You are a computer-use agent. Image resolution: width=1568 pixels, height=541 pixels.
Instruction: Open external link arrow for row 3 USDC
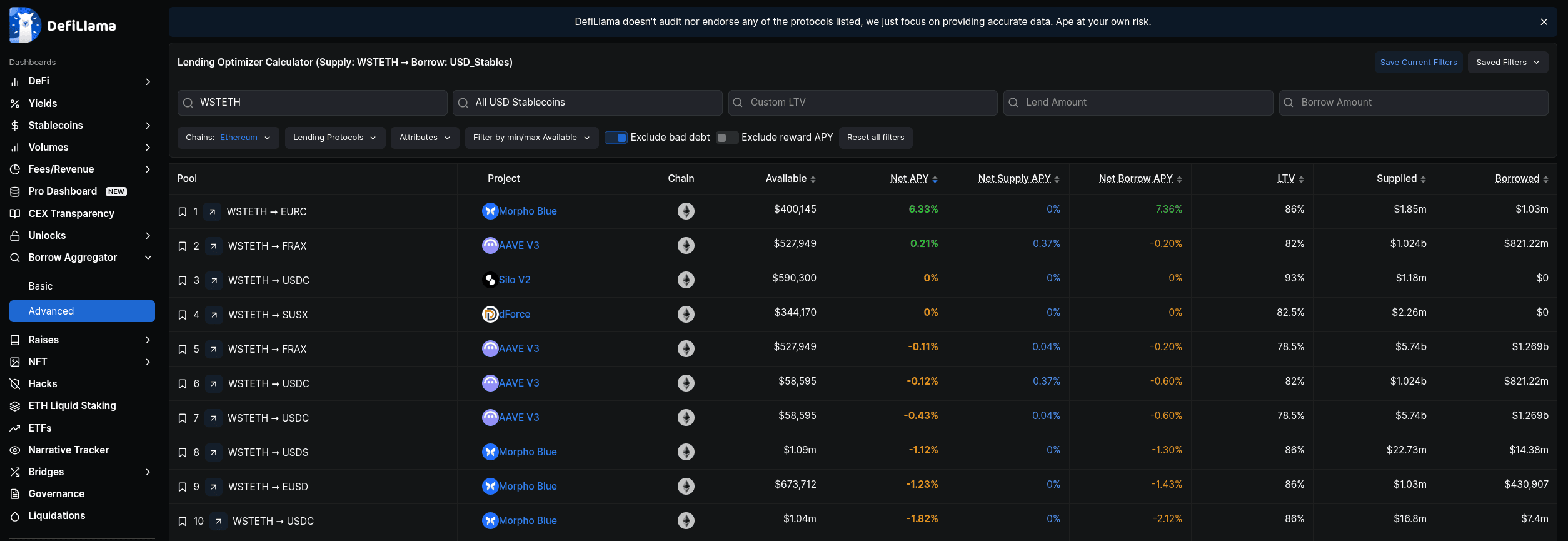pos(214,281)
